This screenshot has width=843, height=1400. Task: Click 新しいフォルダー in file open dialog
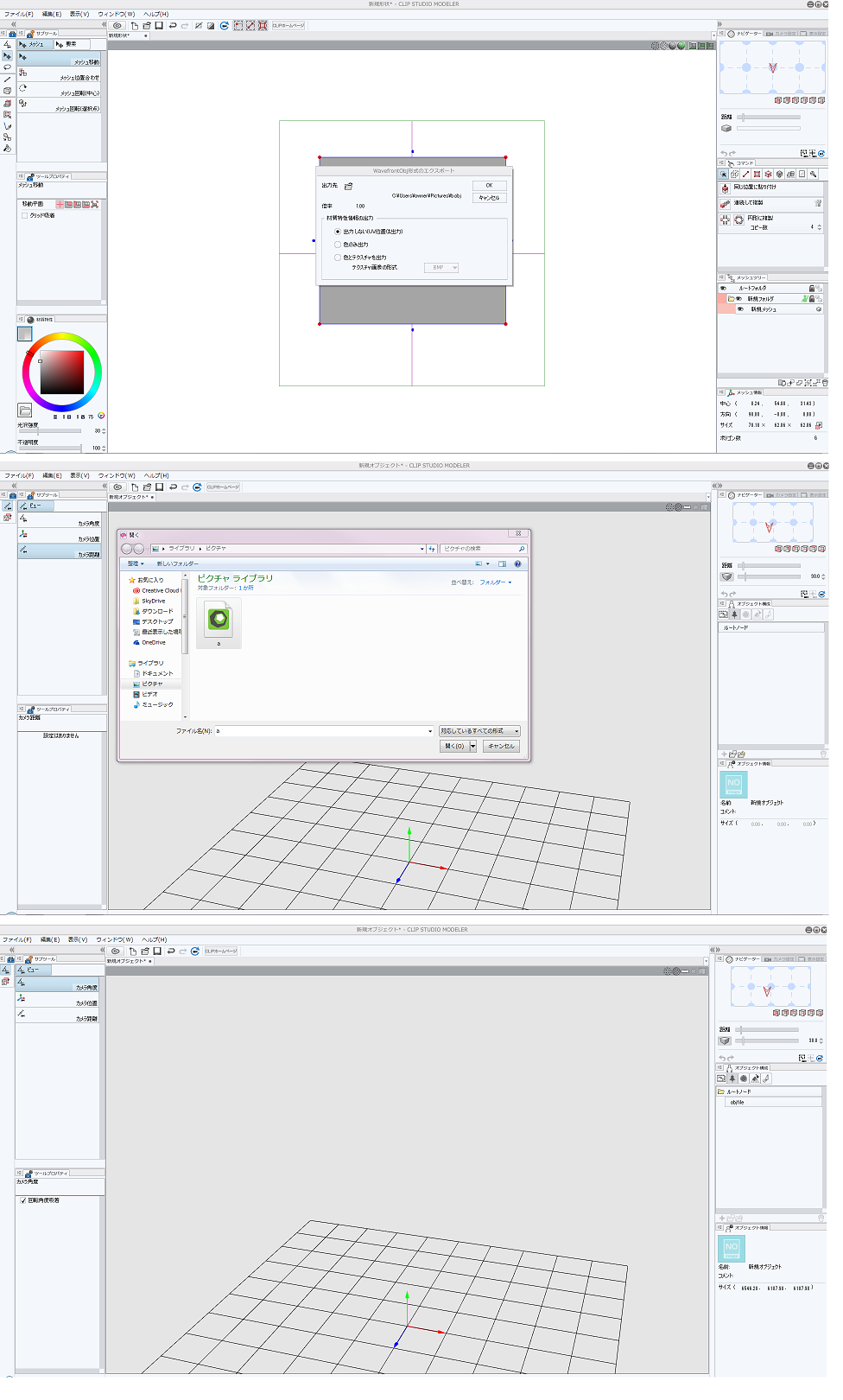tap(177, 563)
